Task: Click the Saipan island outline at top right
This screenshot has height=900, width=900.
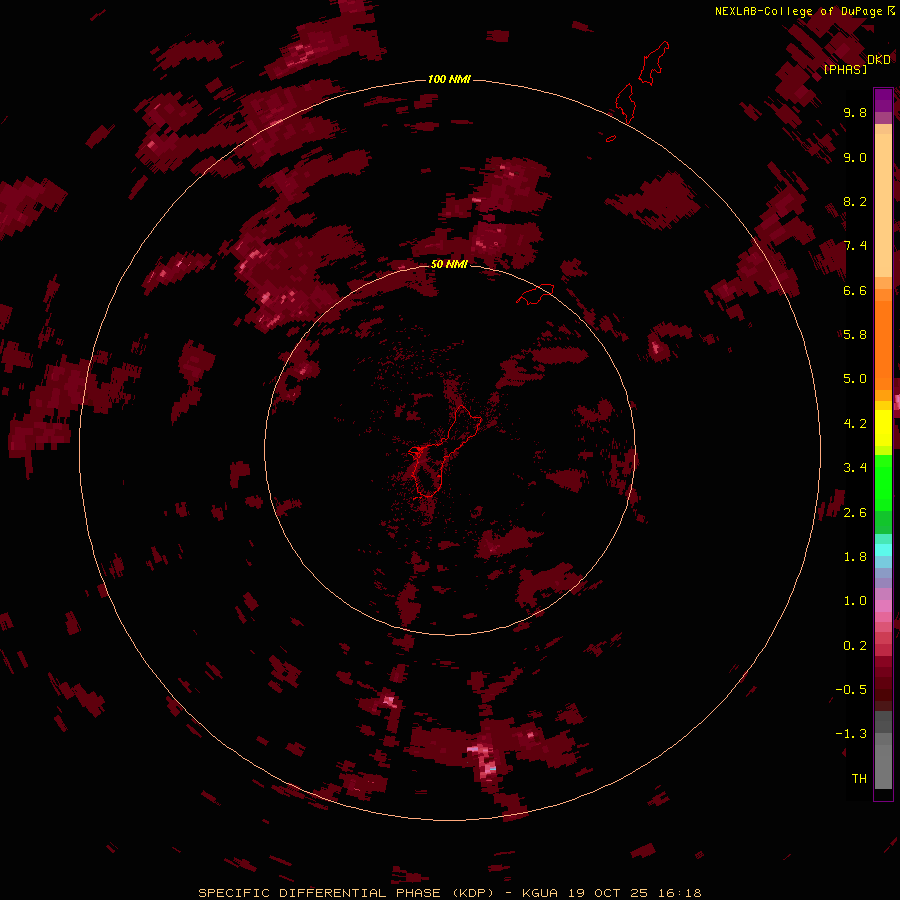Action: pyautogui.click(x=654, y=63)
